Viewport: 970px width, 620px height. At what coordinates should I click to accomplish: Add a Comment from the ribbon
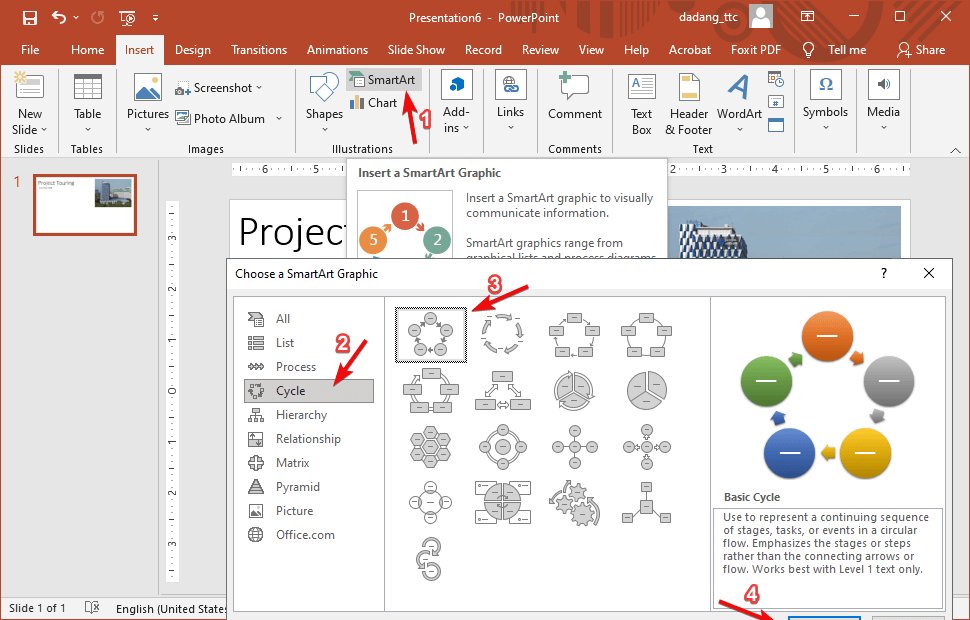click(574, 98)
